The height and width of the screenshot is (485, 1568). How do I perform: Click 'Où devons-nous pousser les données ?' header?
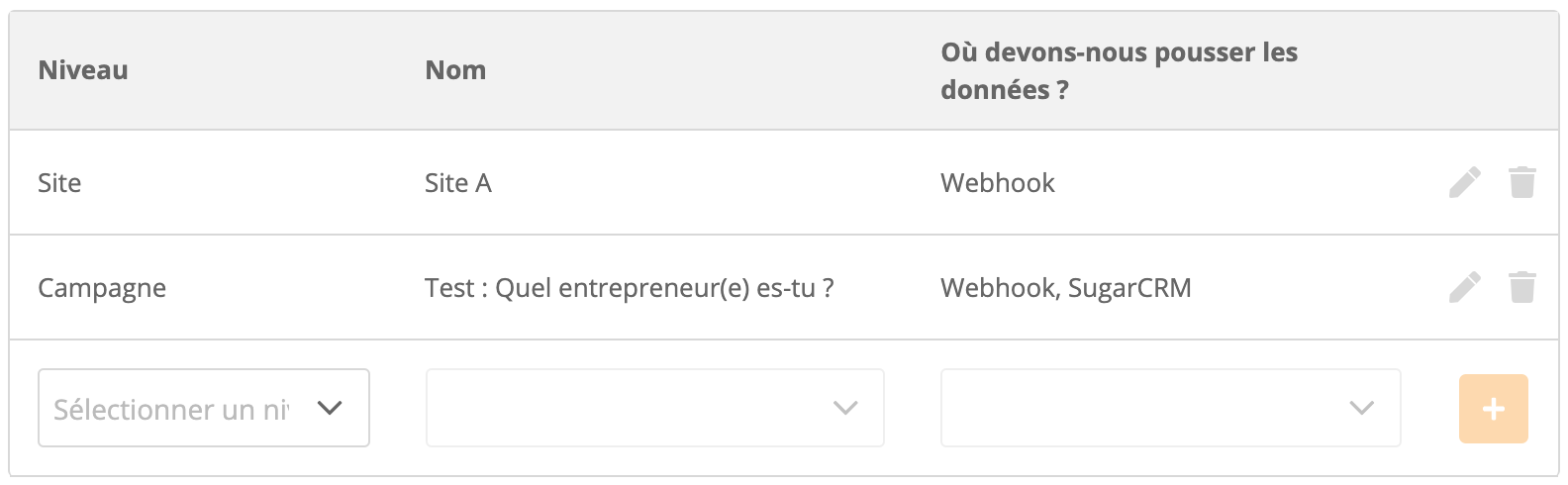coord(1119,70)
